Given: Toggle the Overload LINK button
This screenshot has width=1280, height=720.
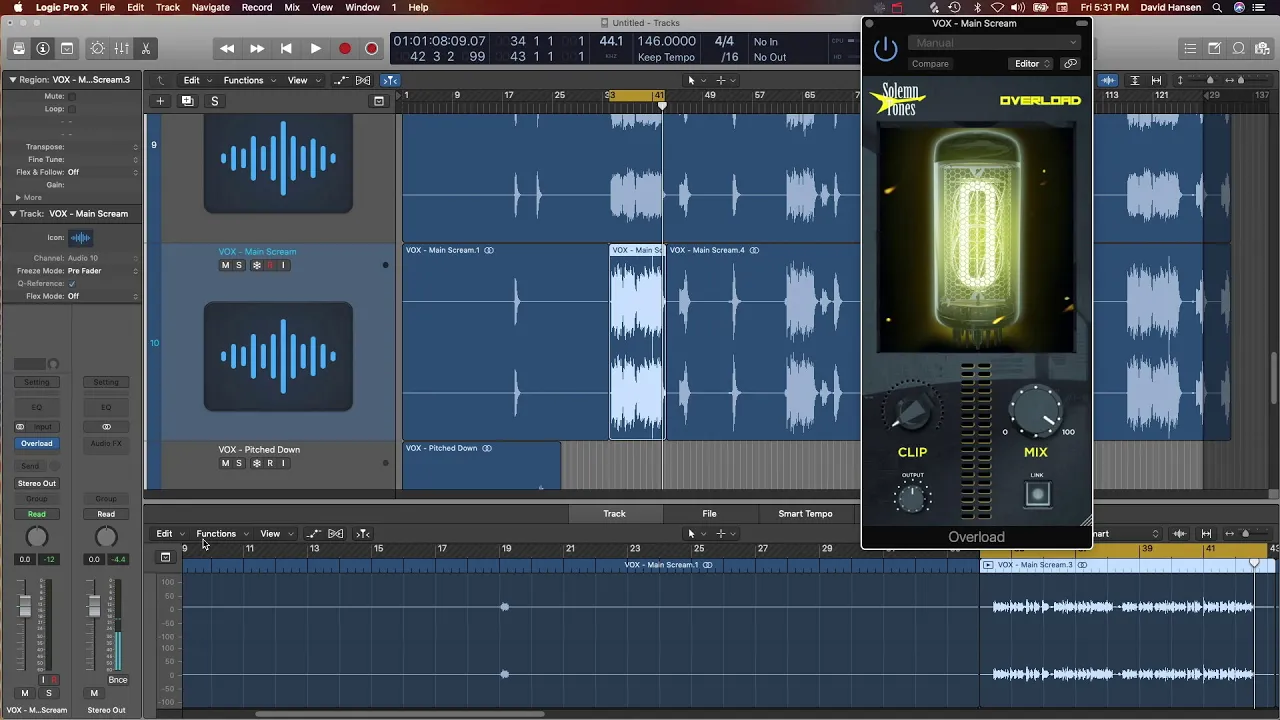Looking at the screenshot, I should (x=1037, y=494).
